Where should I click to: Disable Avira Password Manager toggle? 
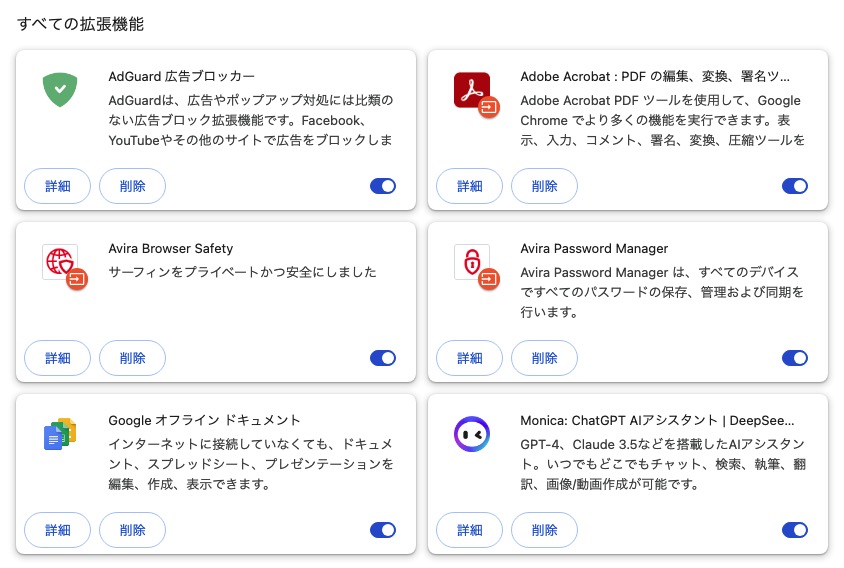(x=795, y=358)
